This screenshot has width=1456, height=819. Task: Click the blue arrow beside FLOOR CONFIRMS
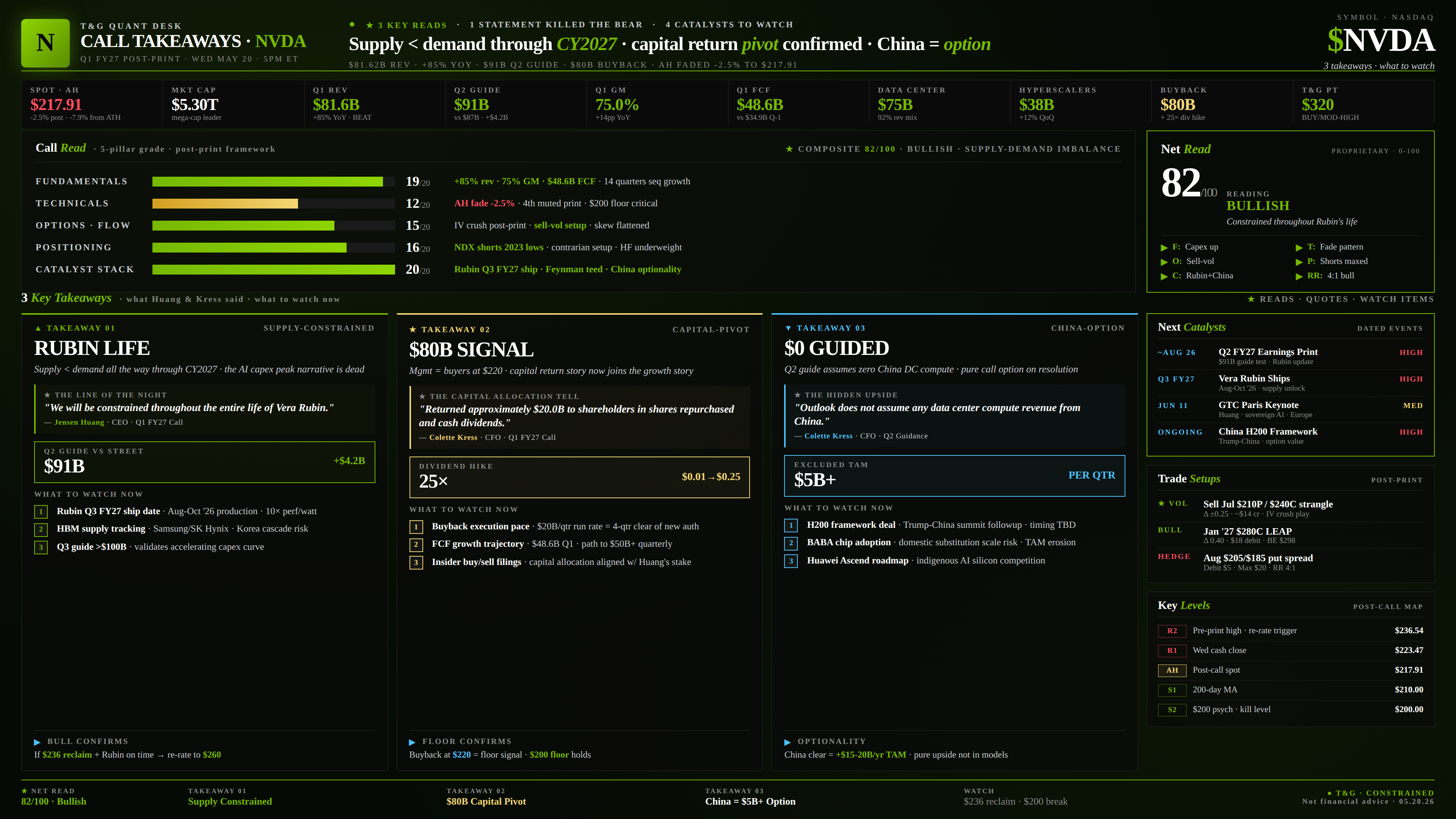pos(412,742)
